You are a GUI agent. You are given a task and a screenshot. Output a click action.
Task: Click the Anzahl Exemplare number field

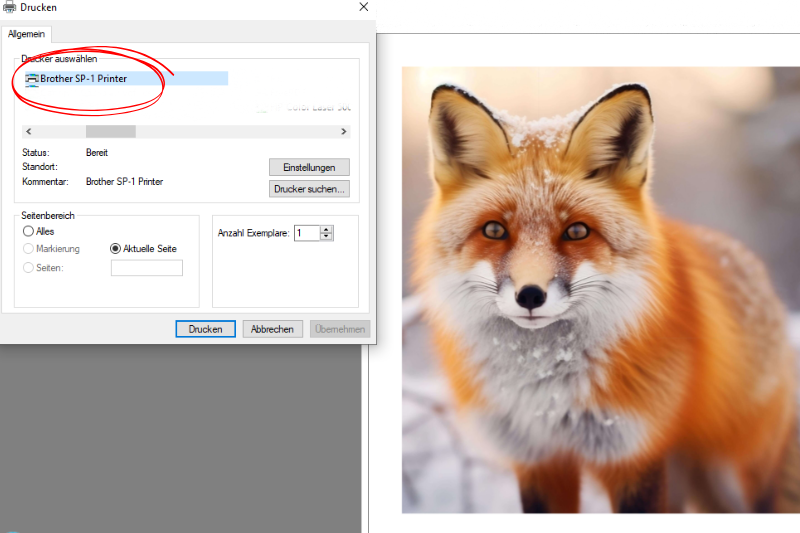click(306, 233)
